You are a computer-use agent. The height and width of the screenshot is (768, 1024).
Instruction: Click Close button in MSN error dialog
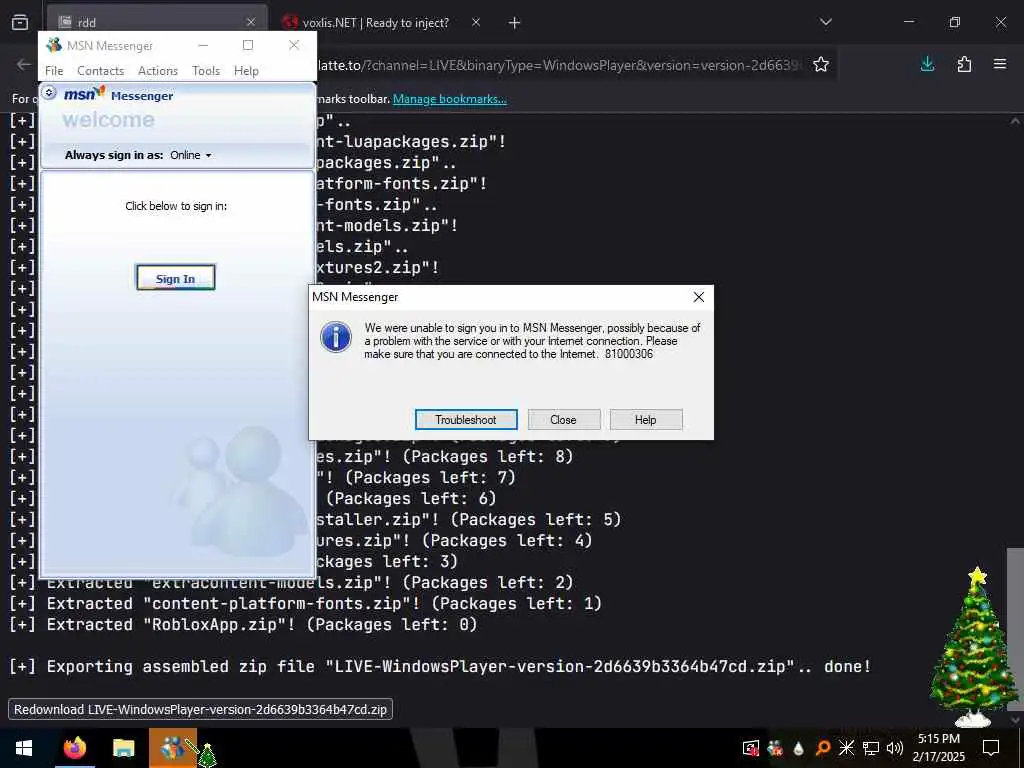[x=564, y=419]
